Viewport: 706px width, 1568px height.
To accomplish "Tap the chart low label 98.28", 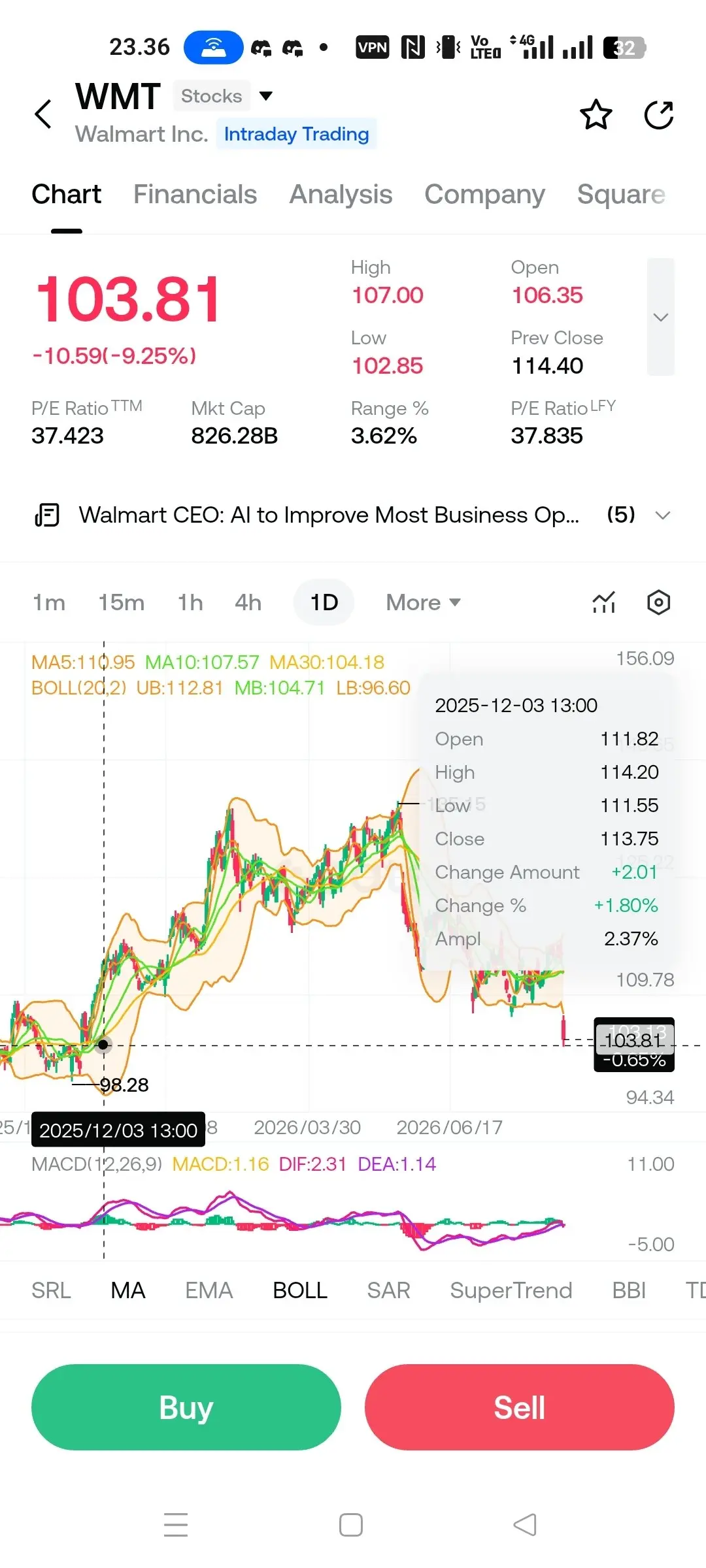I will tap(124, 1085).
